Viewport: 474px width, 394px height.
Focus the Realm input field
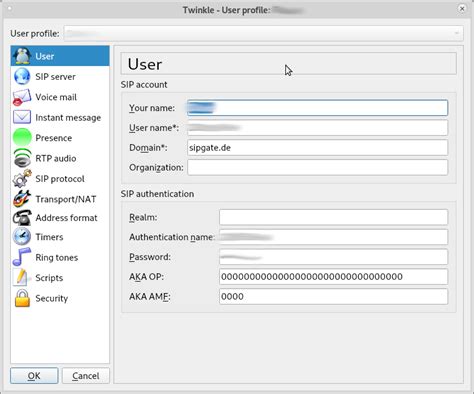click(333, 217)
